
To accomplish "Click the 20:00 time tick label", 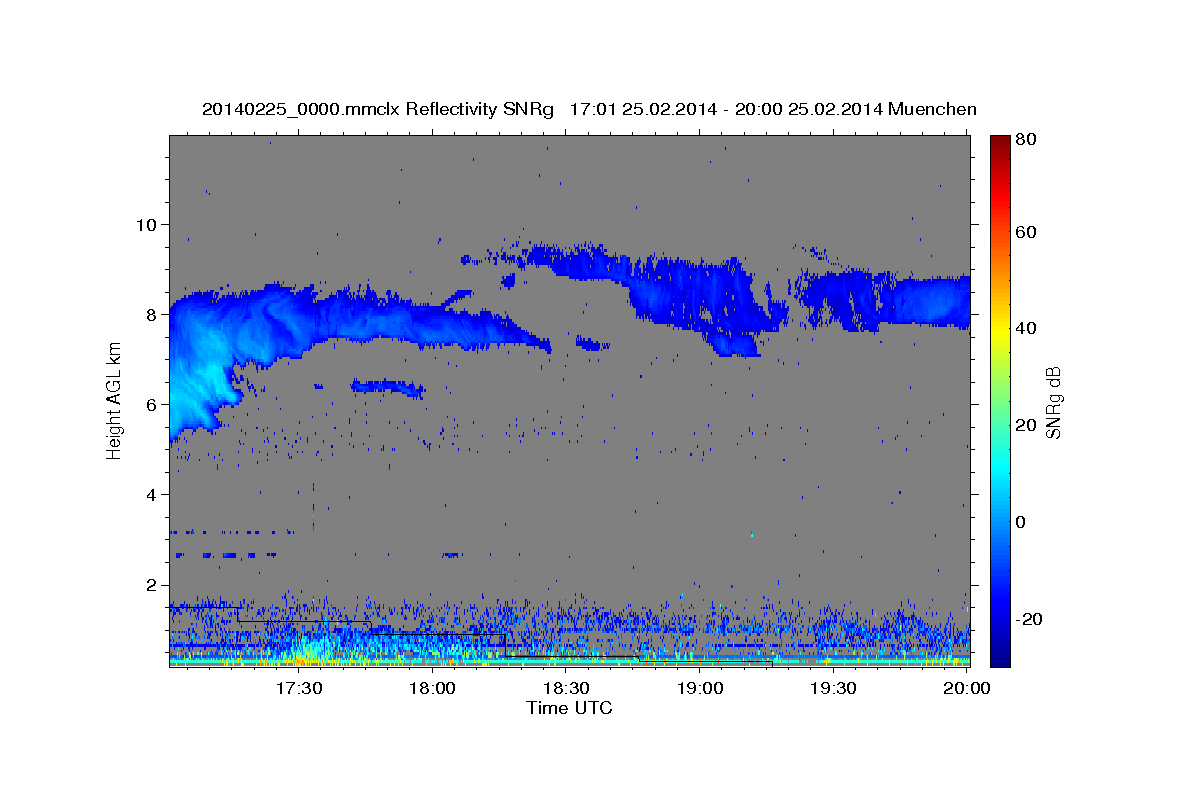I will point(967,688).
